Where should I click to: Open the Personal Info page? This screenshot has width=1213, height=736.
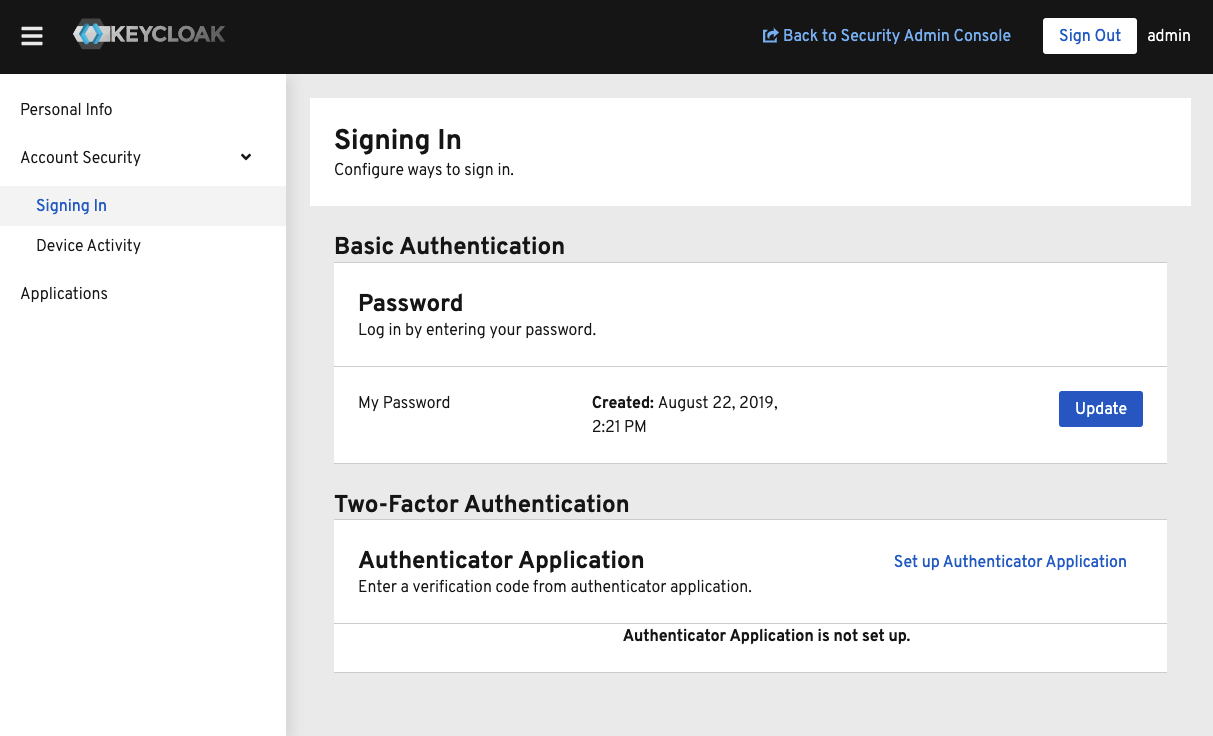[64, 110]
